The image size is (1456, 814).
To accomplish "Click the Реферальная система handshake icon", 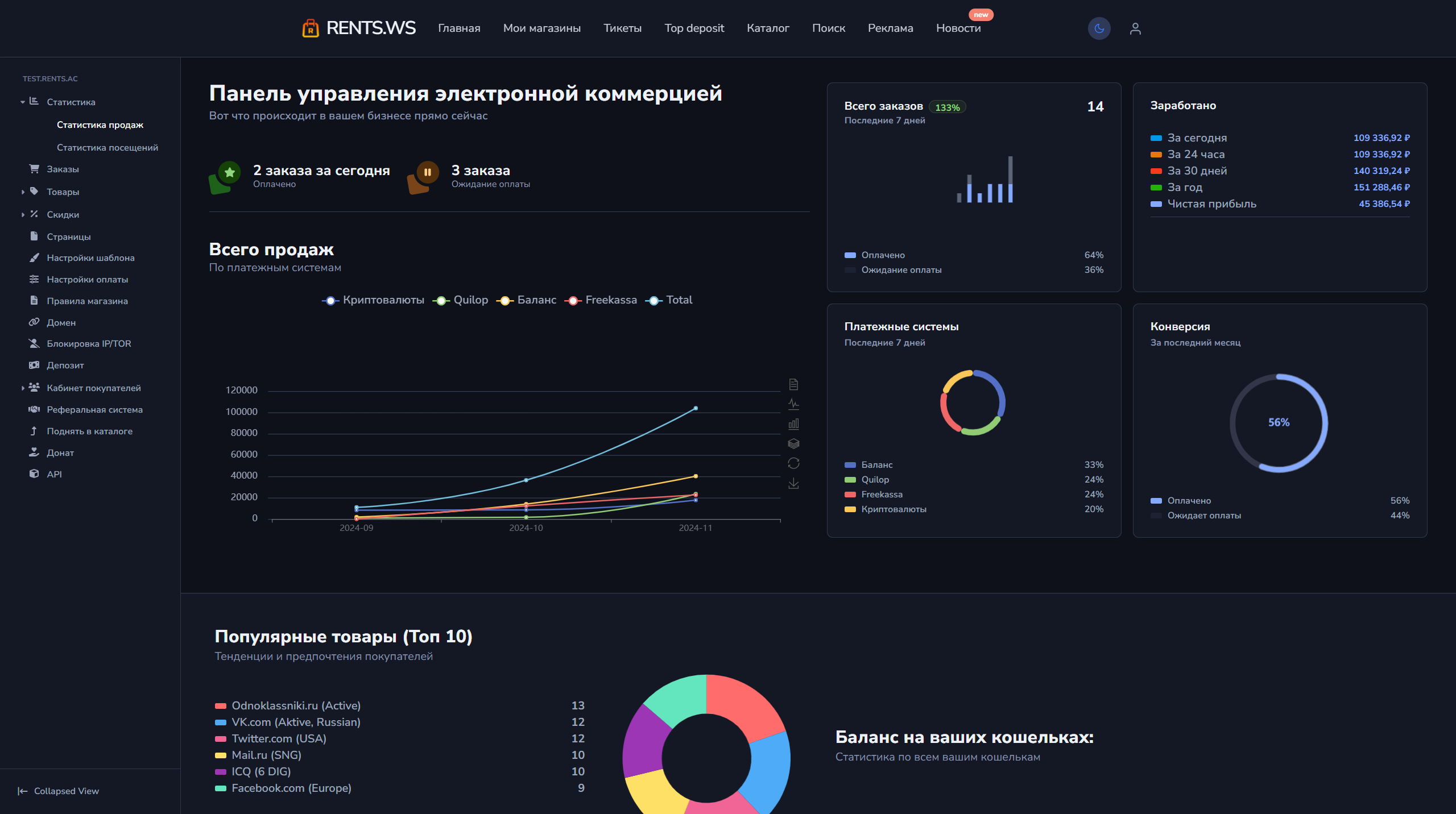I will 34,409.
